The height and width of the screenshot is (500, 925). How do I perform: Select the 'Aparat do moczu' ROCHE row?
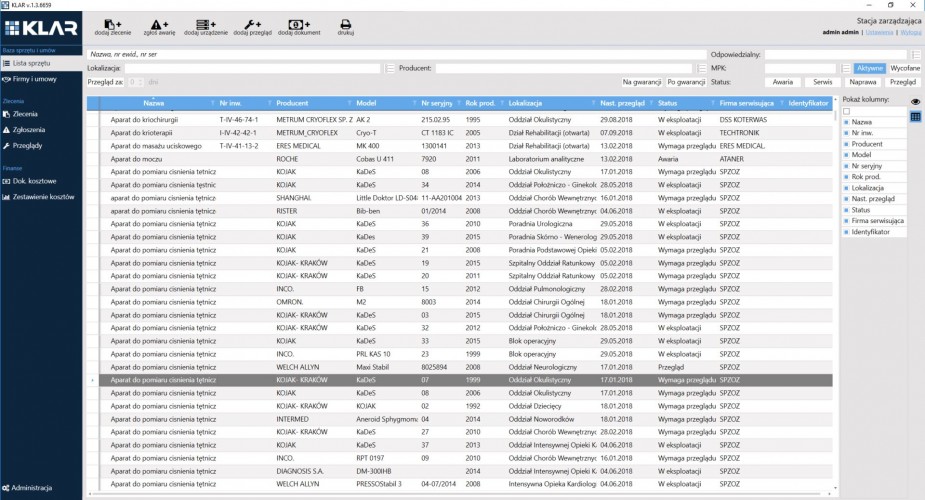point(460,159)
